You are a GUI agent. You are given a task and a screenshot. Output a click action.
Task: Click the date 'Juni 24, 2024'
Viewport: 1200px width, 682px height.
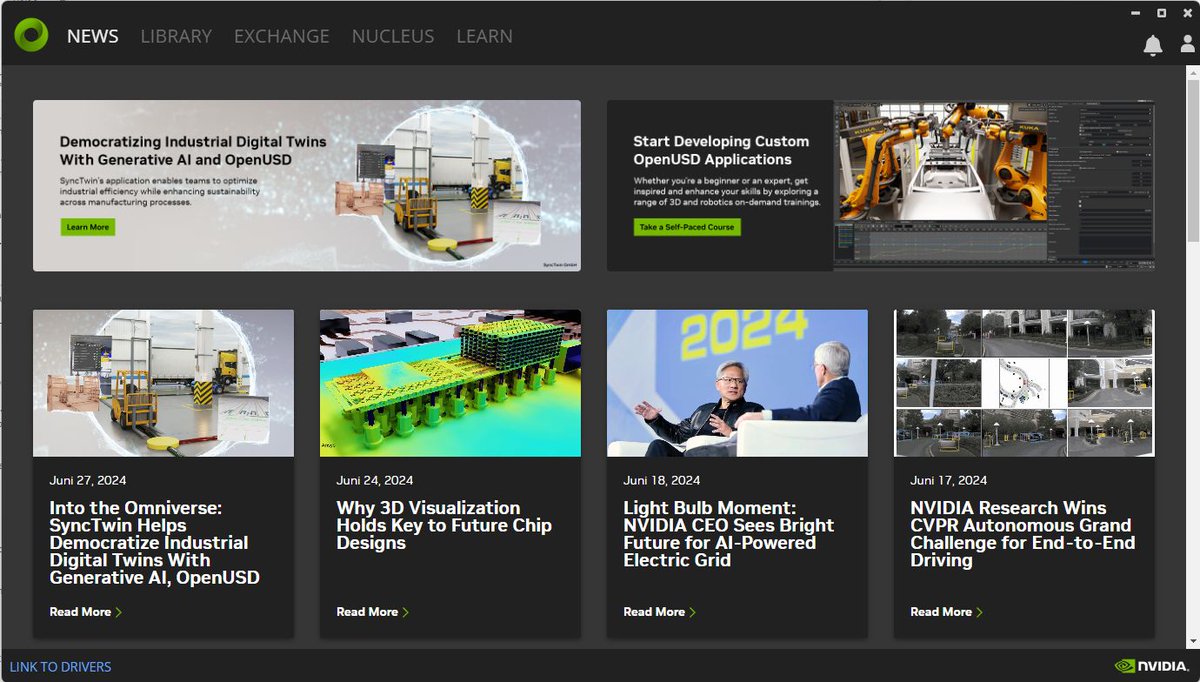click(375, 480)
